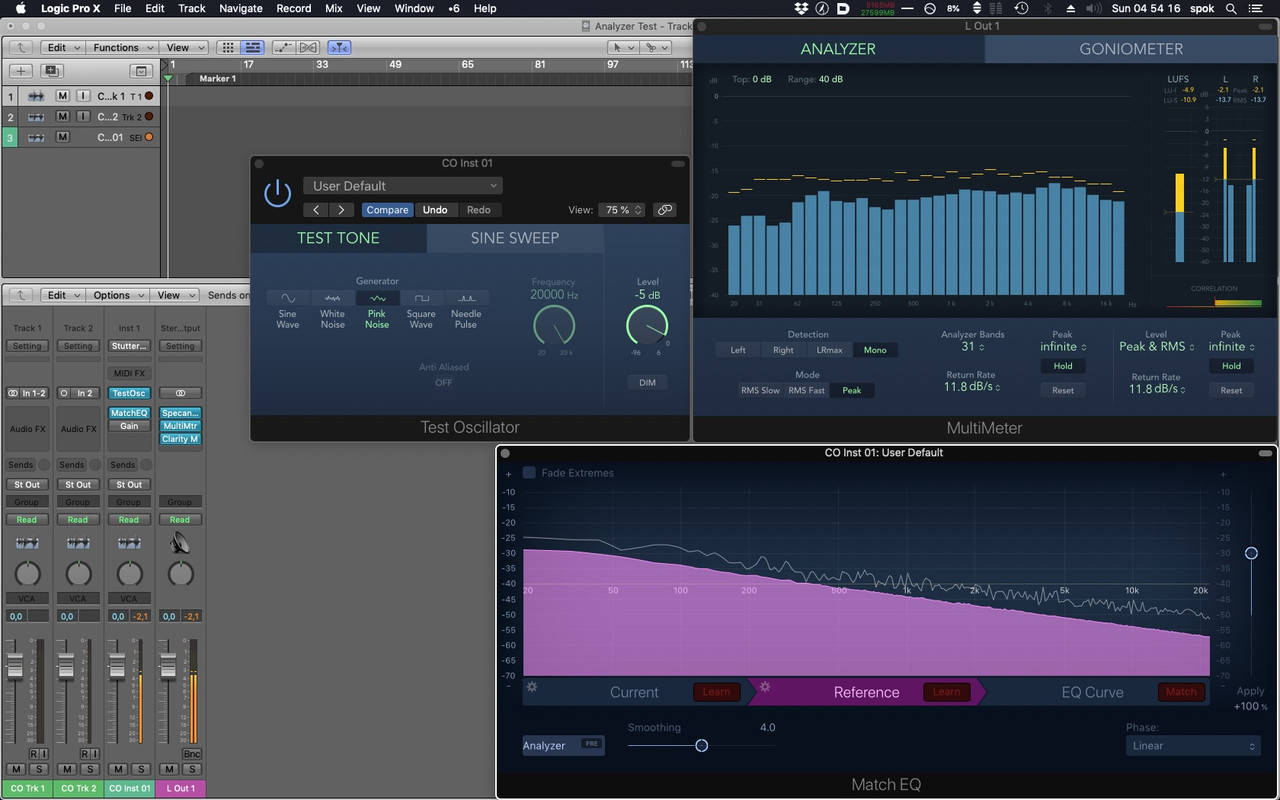
Task: Toggle the catch playhead button
Action: (340, 47)
